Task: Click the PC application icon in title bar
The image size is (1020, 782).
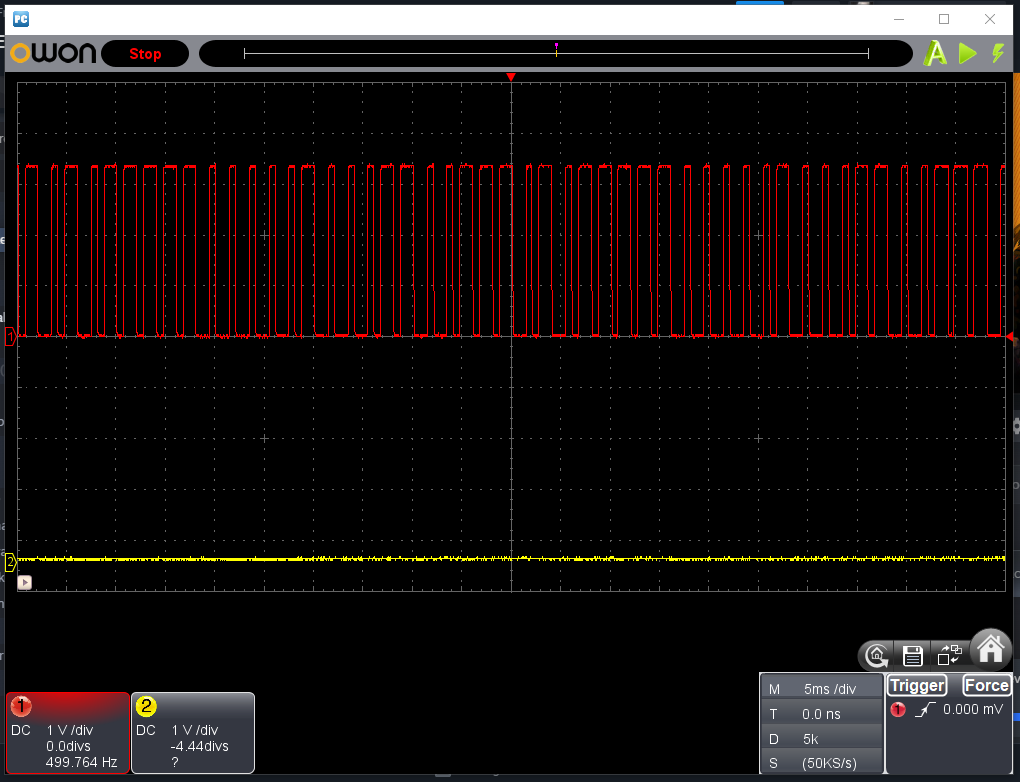Action: [x=21, y=19]
